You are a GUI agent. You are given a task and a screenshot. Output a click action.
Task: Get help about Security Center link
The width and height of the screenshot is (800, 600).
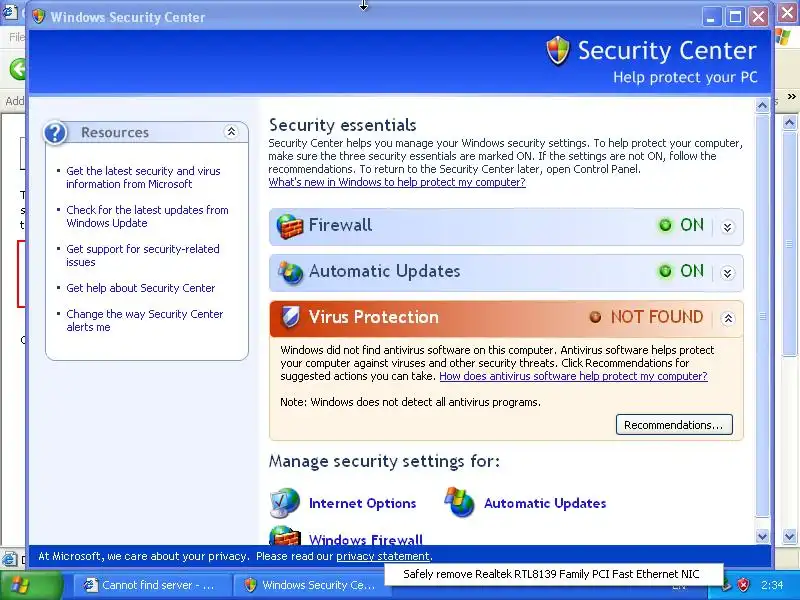141,288
